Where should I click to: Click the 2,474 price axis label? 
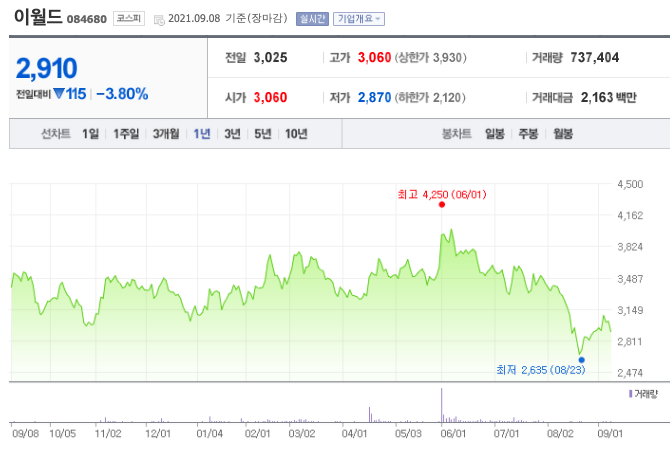click(x=630, y=373)
